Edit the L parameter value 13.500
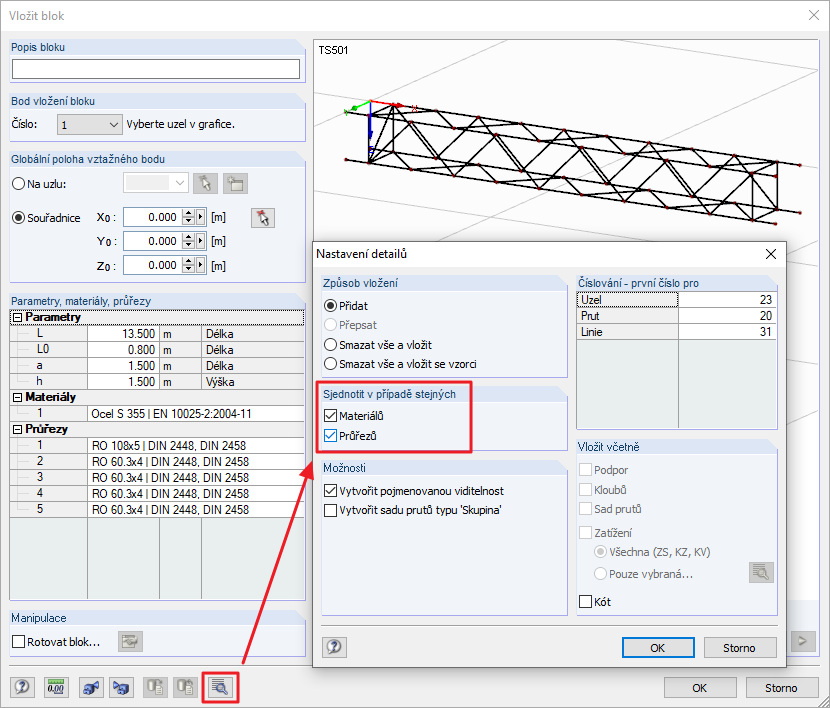This screenshot has width=830, height=708. (x=123, y=333)
